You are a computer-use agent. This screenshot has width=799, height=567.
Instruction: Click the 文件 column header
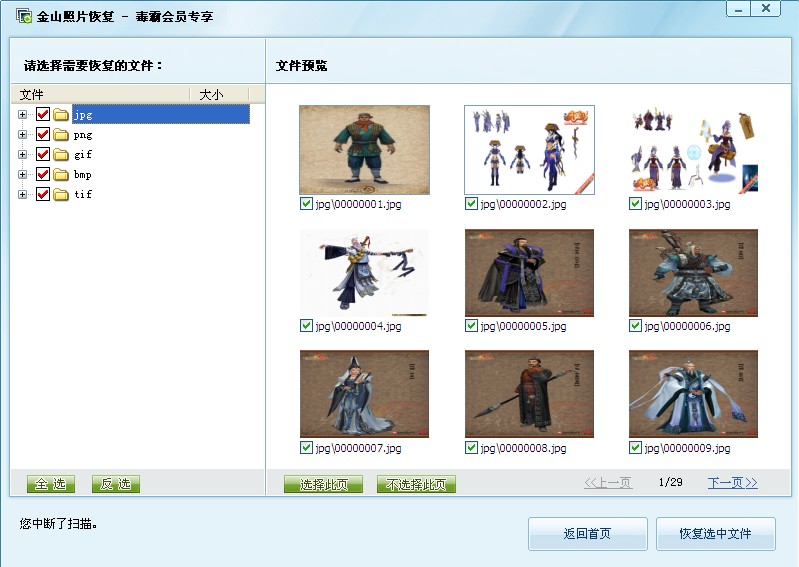pos(100,94)
